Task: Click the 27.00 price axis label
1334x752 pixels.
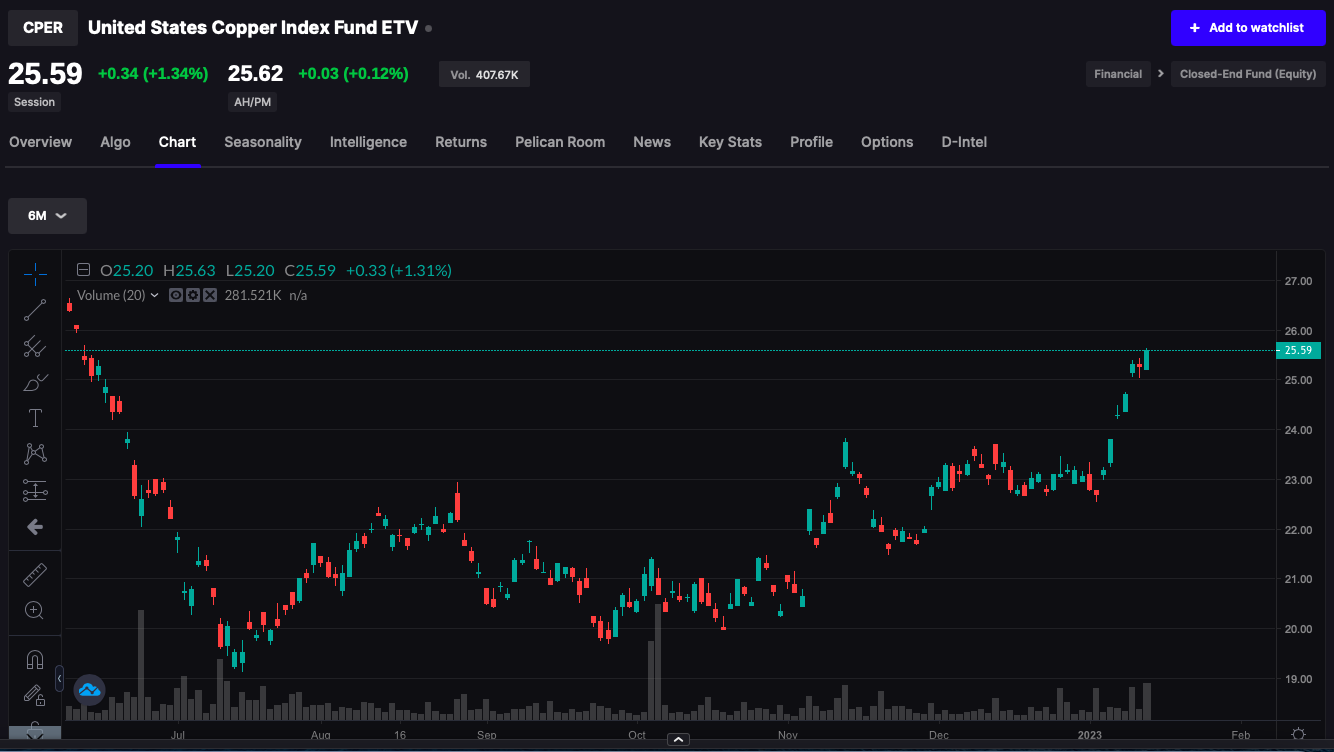Action: pyautogui.click(x=1298, y=281)
